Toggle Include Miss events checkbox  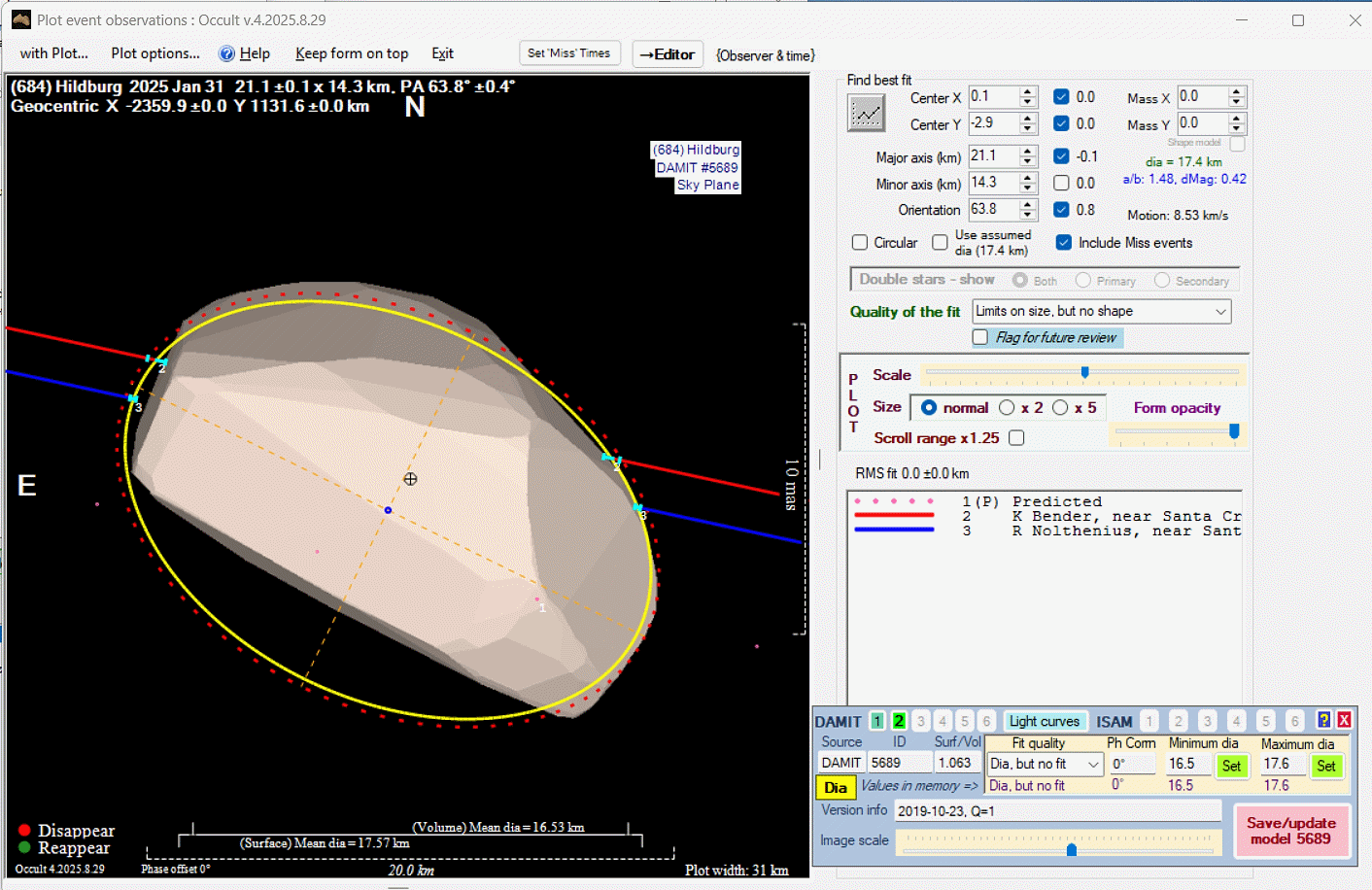click(1064, 243)
